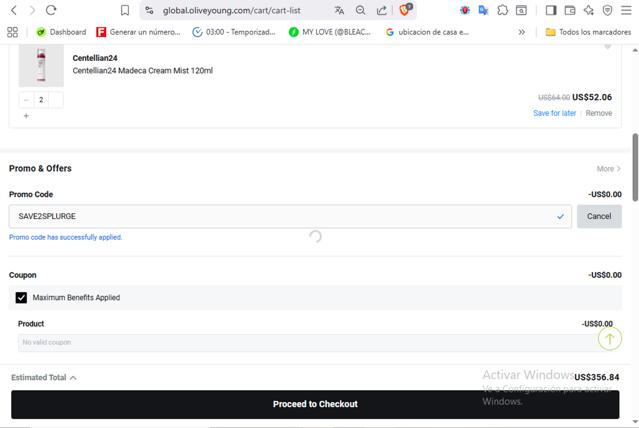This screenshot has height=428, width=639.
Task: Bookmark this page with the bookmark icon
Action: [125, 10]
